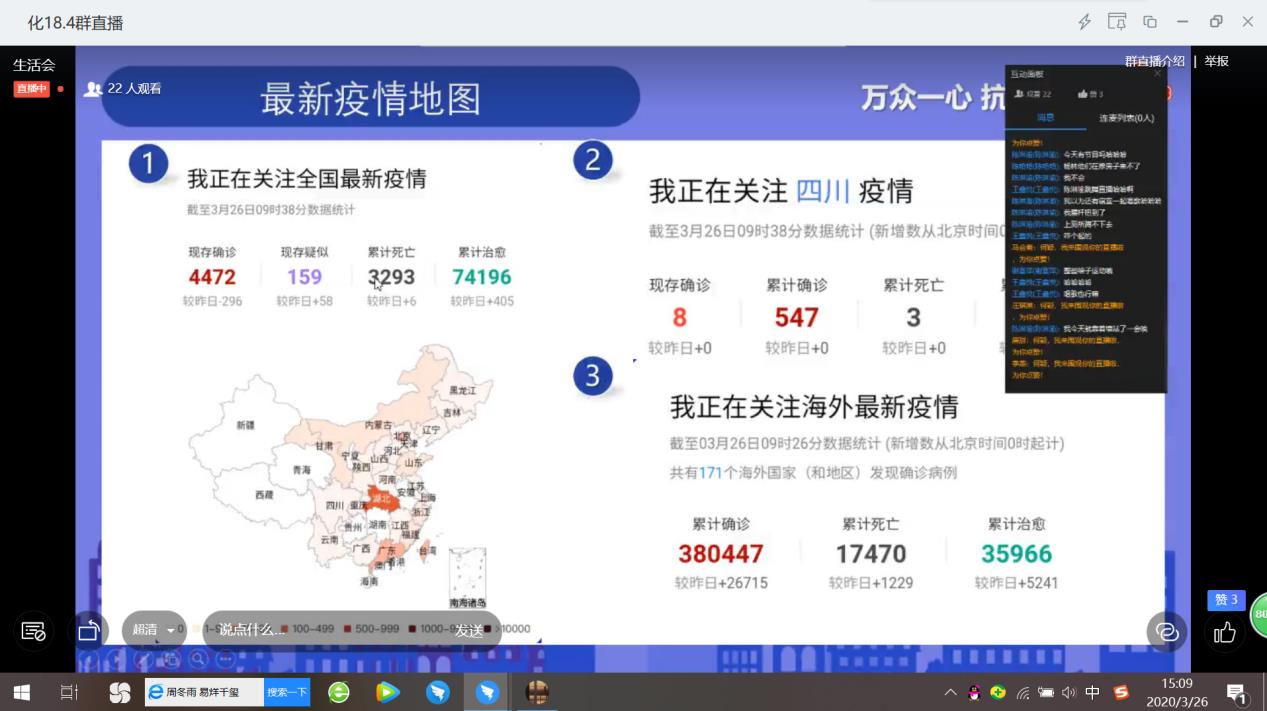Open the Tencent Video taskbar icon
Viewport: 1267px width, 711px height.
(x=388, y=692)
